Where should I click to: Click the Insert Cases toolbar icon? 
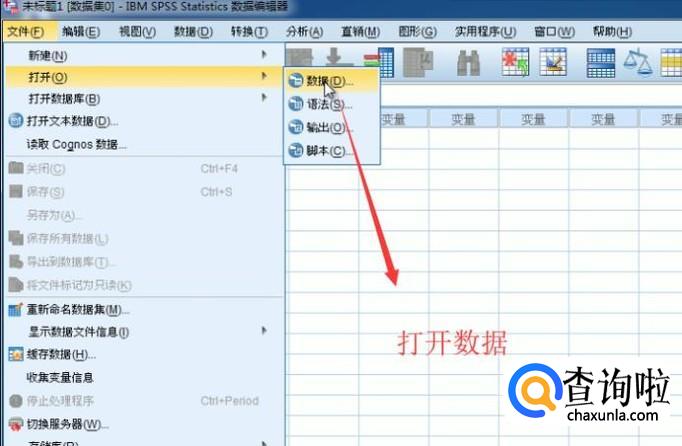tap(515, 62)
